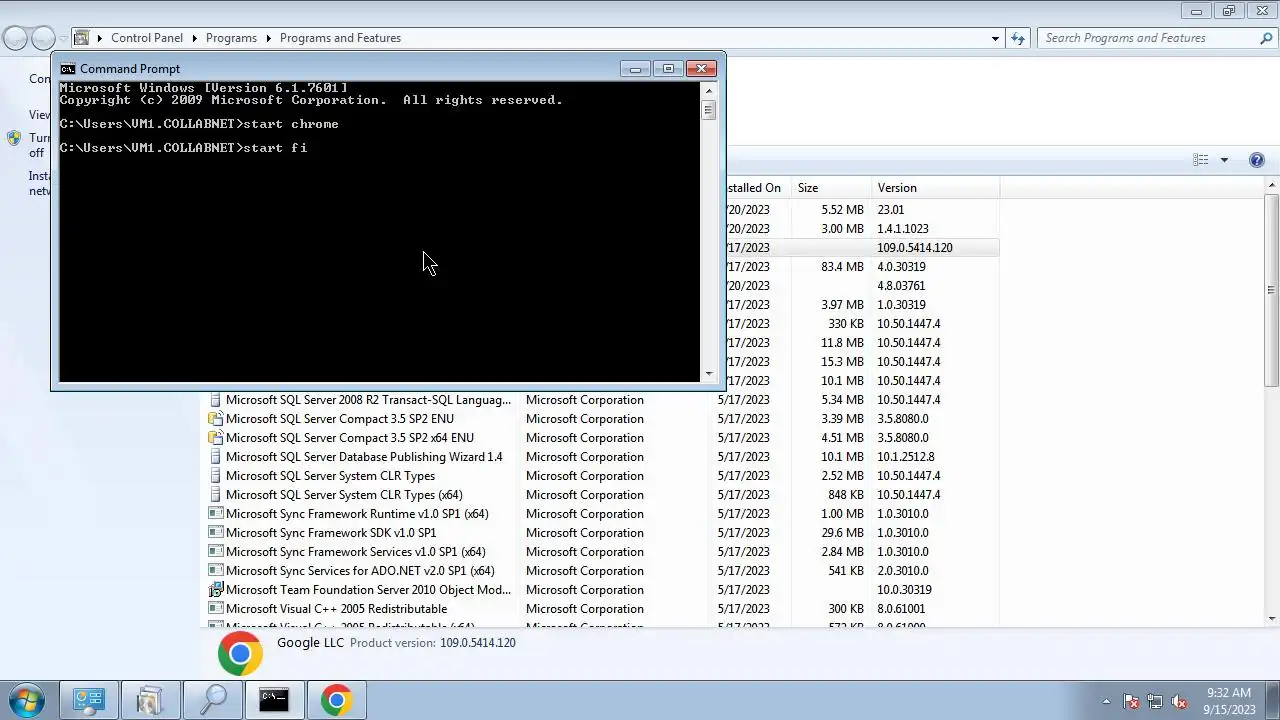Open the Help question mark button
Viewport: 1280px width, 720px height.
1257,160
